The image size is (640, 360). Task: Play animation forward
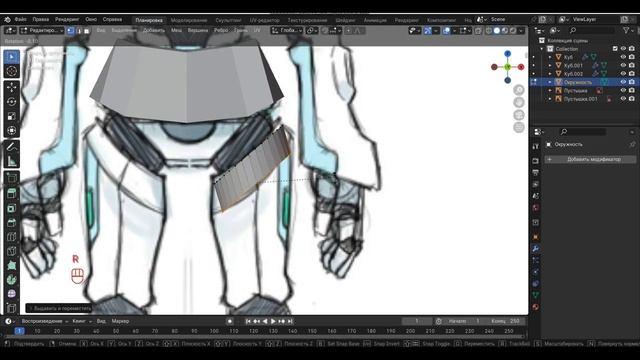tap(273, 321)
